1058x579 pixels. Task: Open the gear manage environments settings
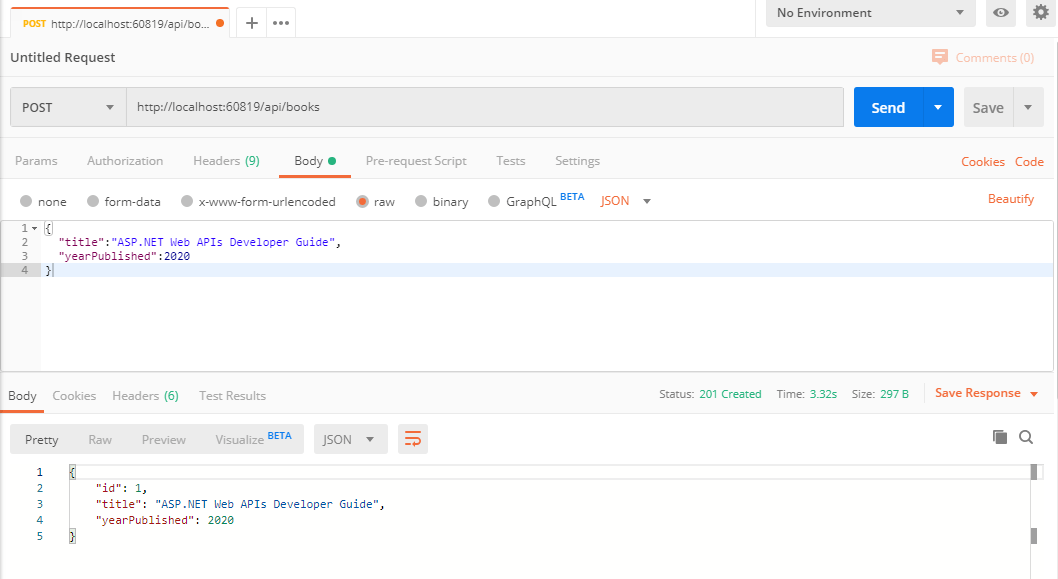tap(1041, 13)
